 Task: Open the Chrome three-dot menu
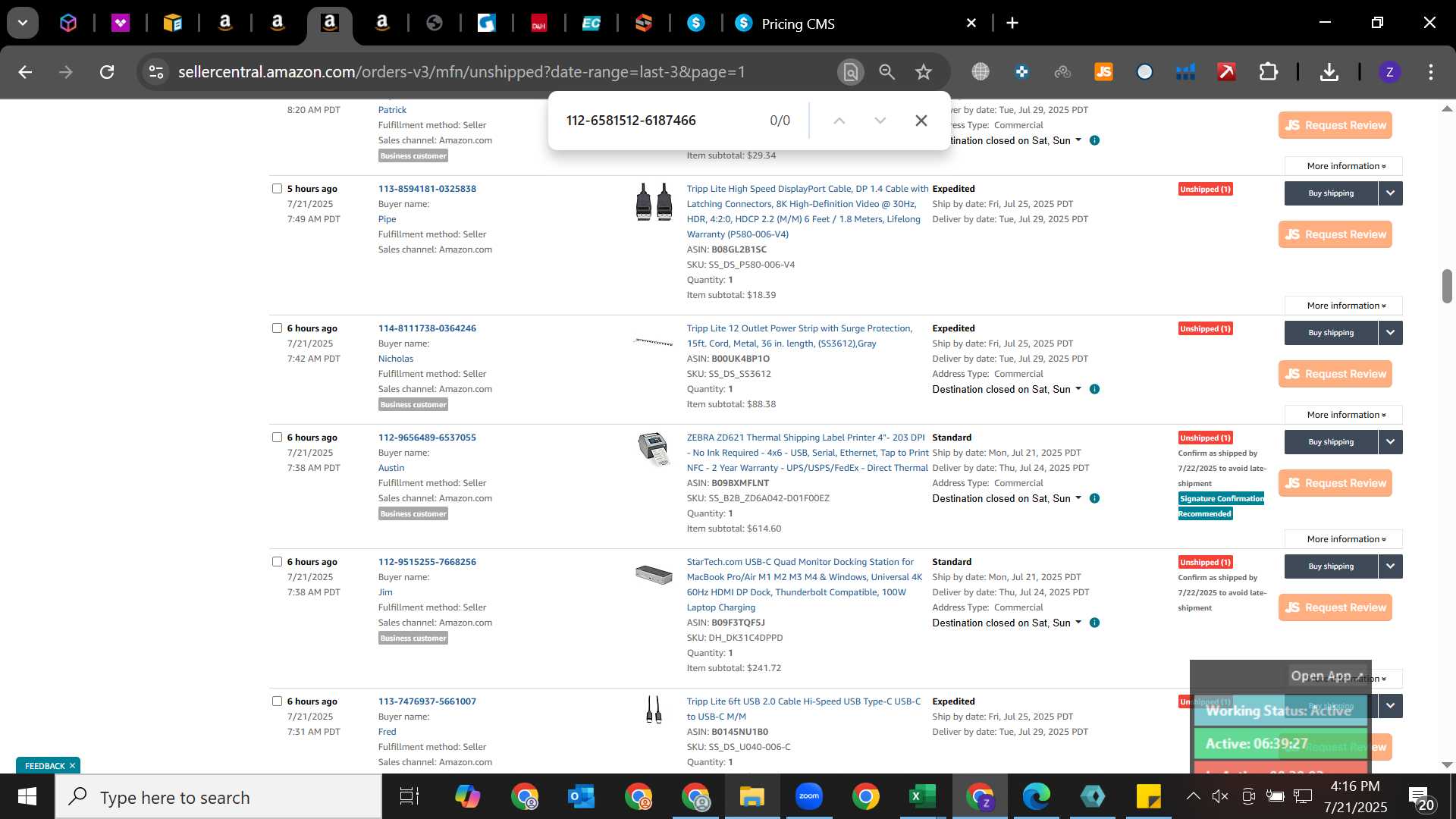tap(1431, 72)
